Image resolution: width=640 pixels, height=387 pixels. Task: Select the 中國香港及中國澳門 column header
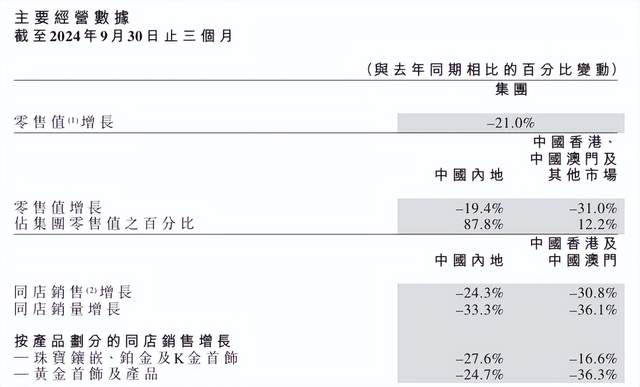point(573,252)
